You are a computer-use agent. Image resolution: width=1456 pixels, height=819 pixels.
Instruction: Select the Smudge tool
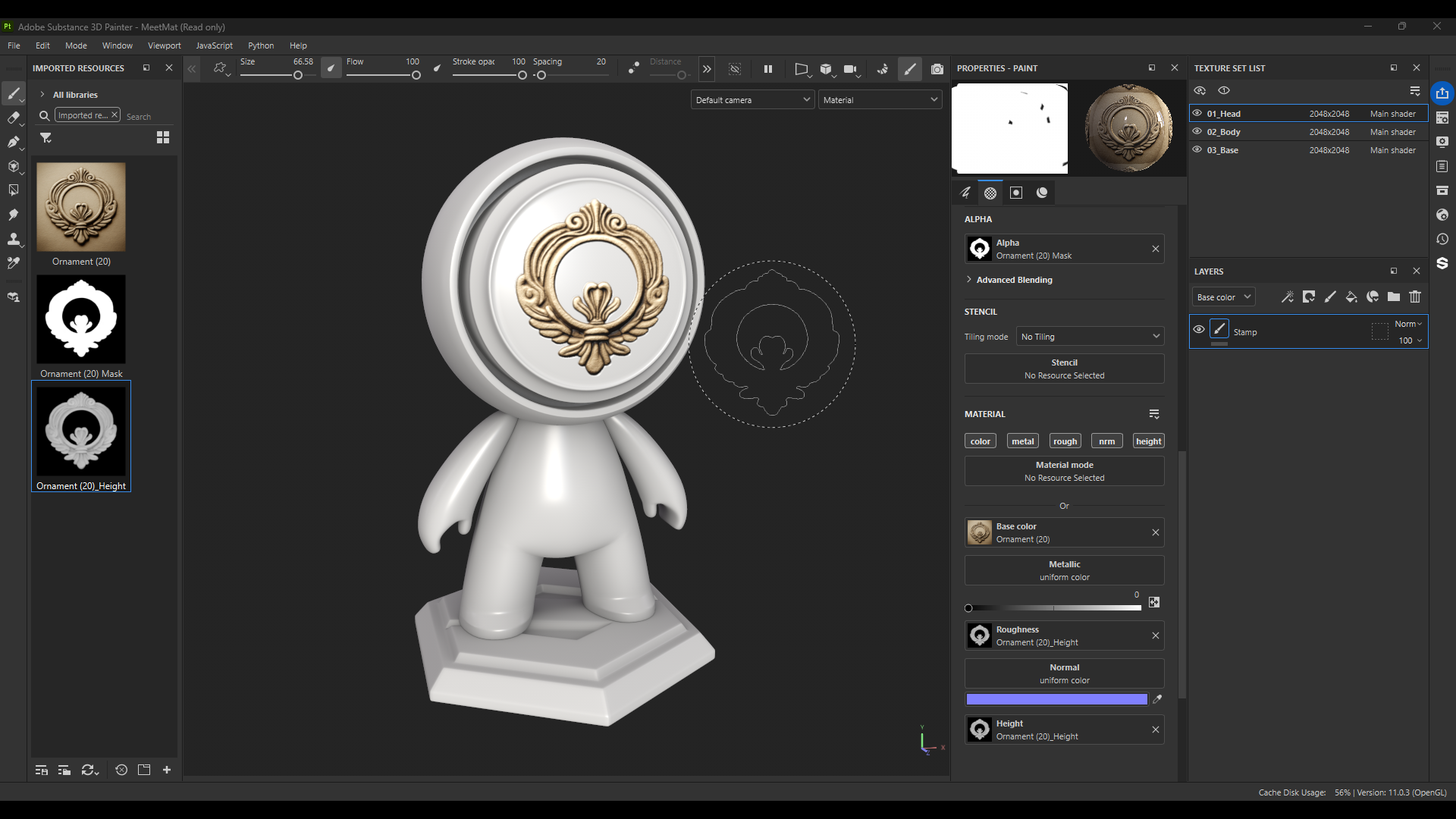[13, 215]
